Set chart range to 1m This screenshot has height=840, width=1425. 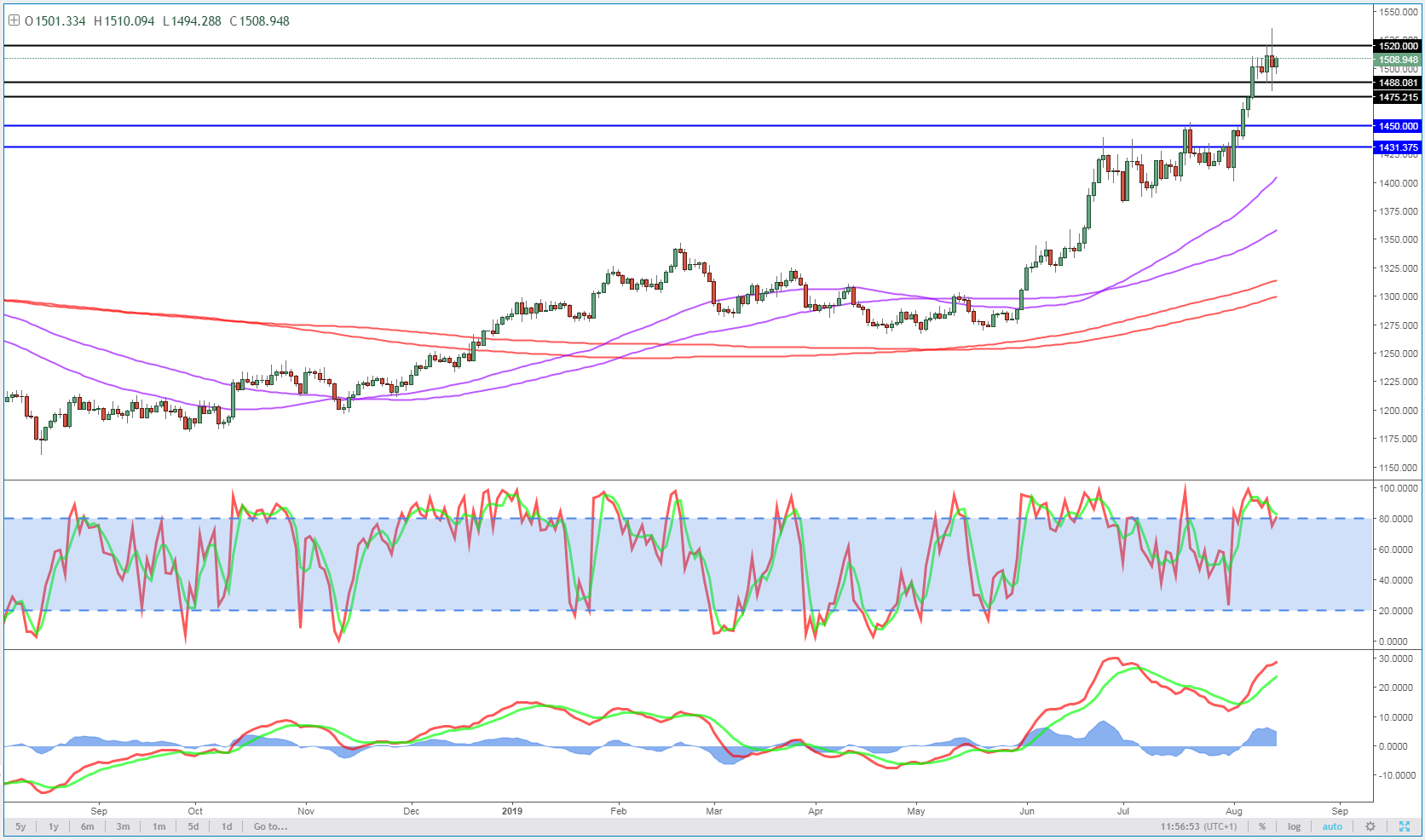coord(159,826)
